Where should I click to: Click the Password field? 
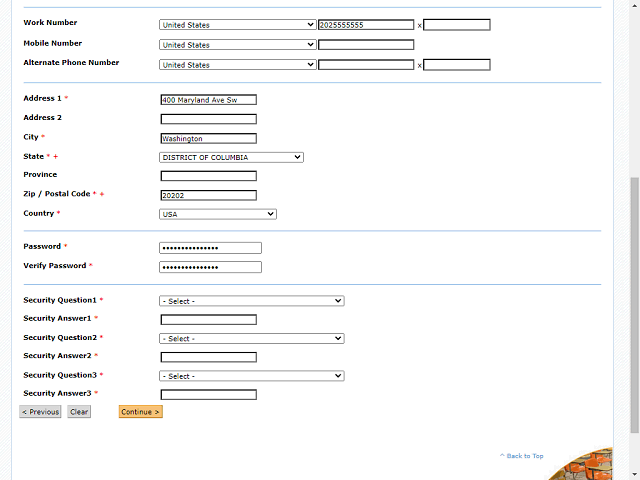pyautogui.click(x=211, y=248)
